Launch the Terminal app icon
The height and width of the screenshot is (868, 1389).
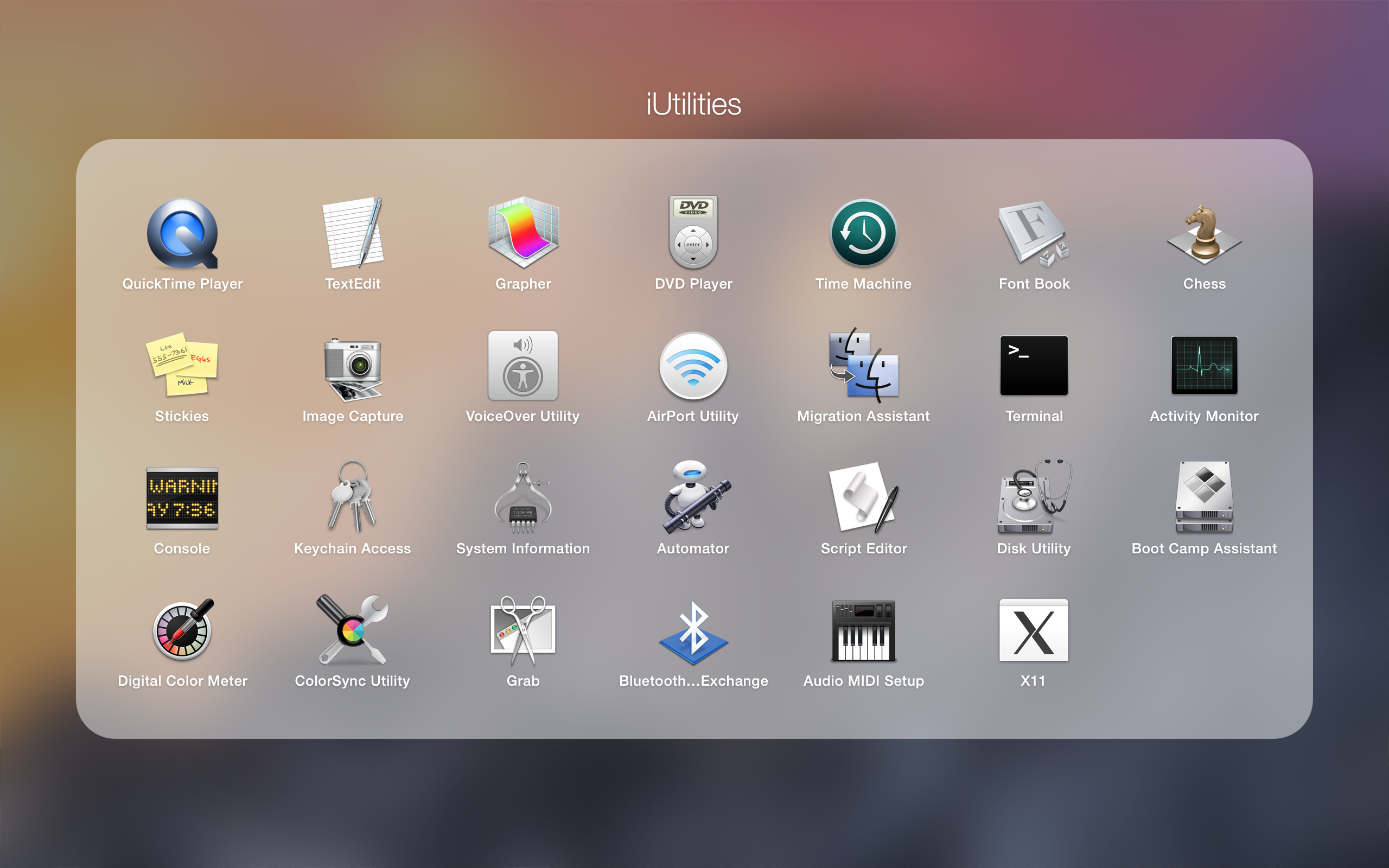click(x=1034, y=365)
